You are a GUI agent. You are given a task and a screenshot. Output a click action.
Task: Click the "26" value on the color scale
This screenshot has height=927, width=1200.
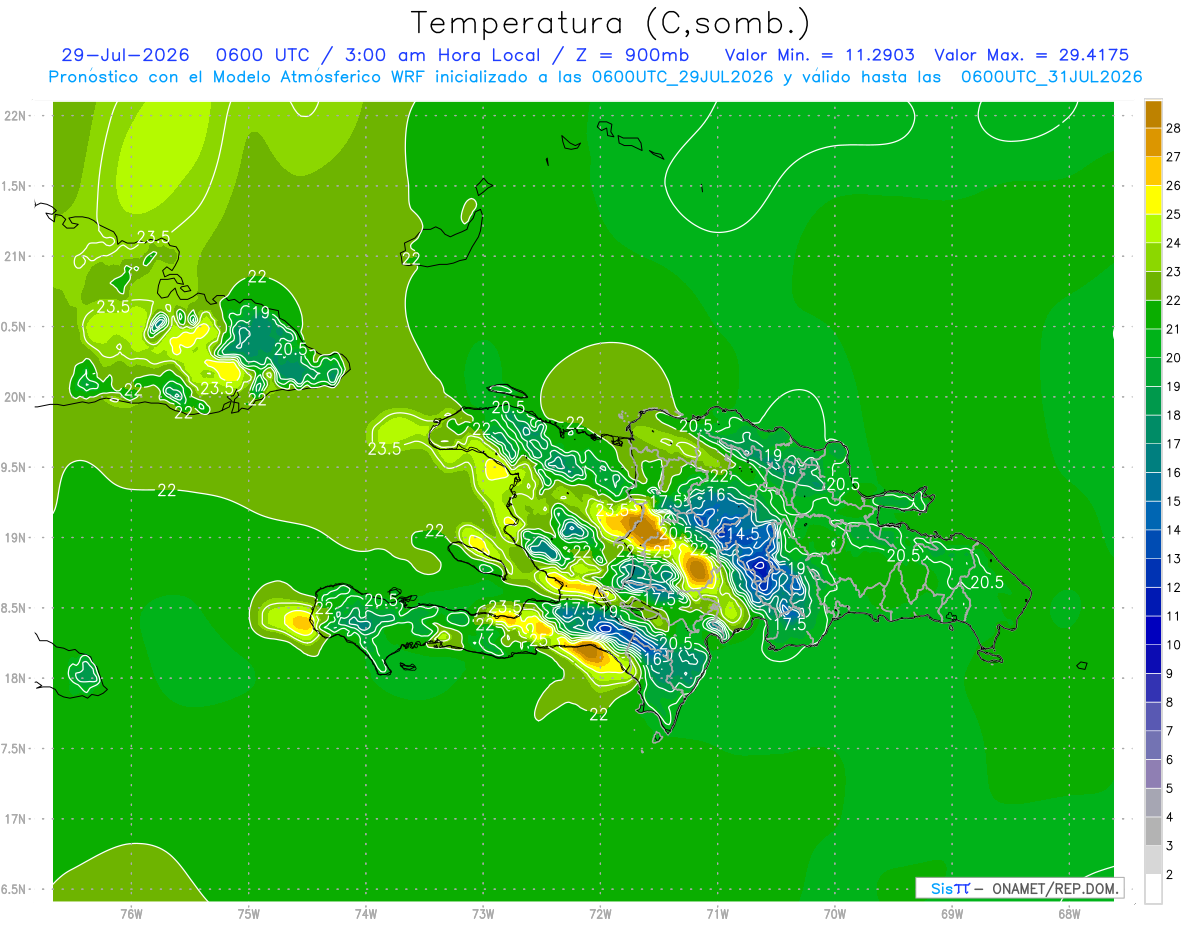[1174, 185]
